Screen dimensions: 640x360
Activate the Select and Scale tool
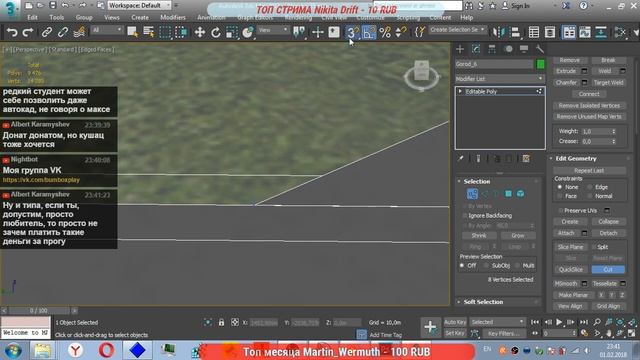tap(231, 32)
